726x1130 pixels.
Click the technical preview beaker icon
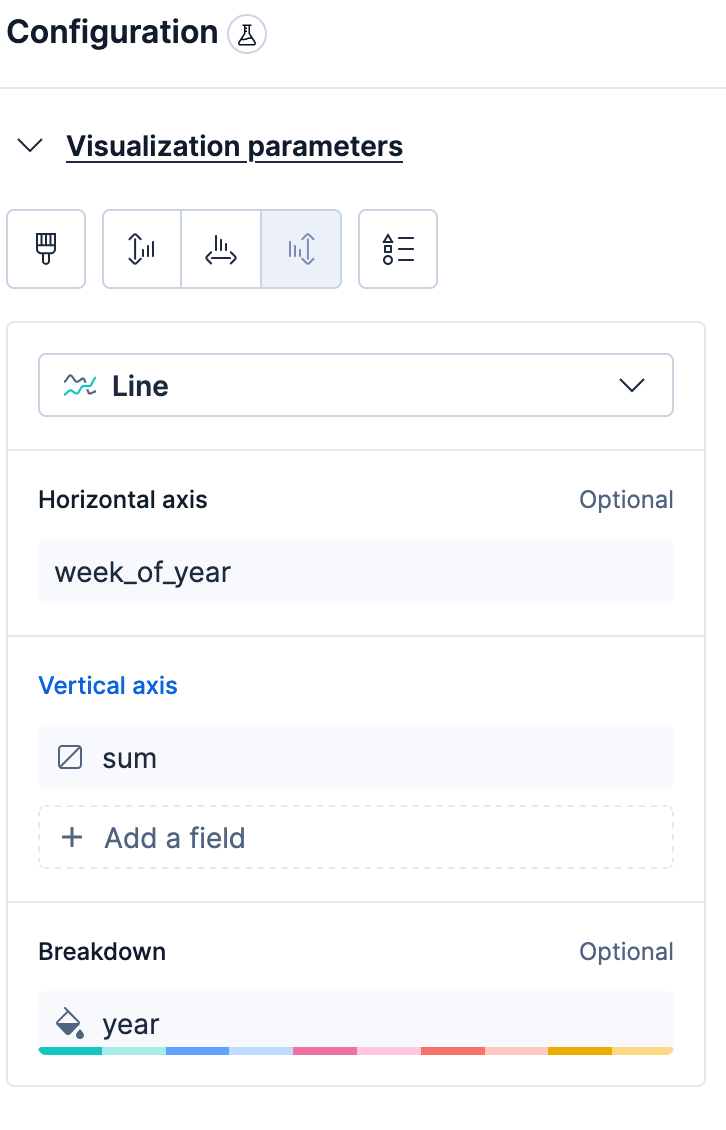pyautogui.click(x=247, y=35)
